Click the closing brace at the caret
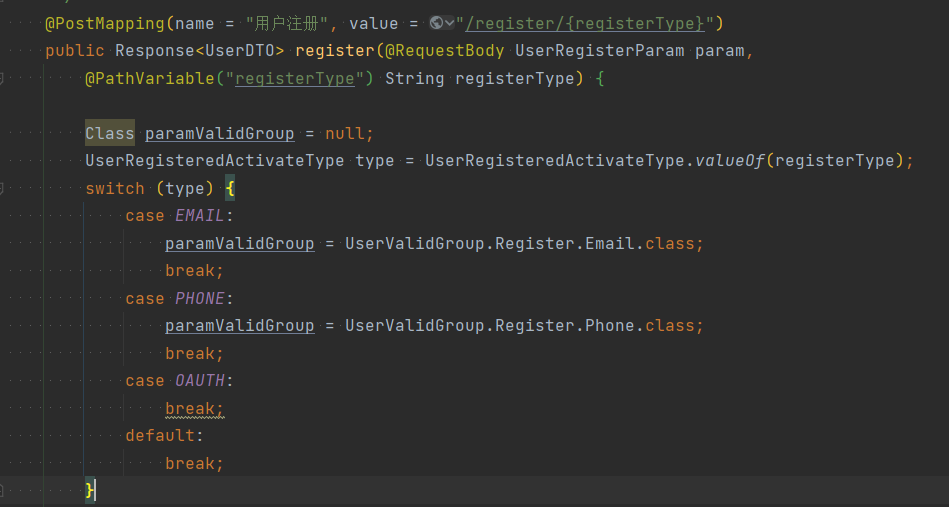 click(x=90, y=491)
